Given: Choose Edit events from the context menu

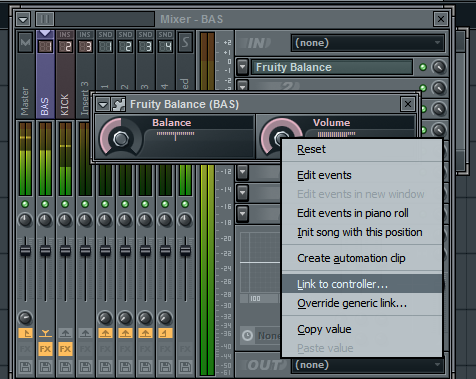Looking at the screenshot, I should [x=362, y=175].
